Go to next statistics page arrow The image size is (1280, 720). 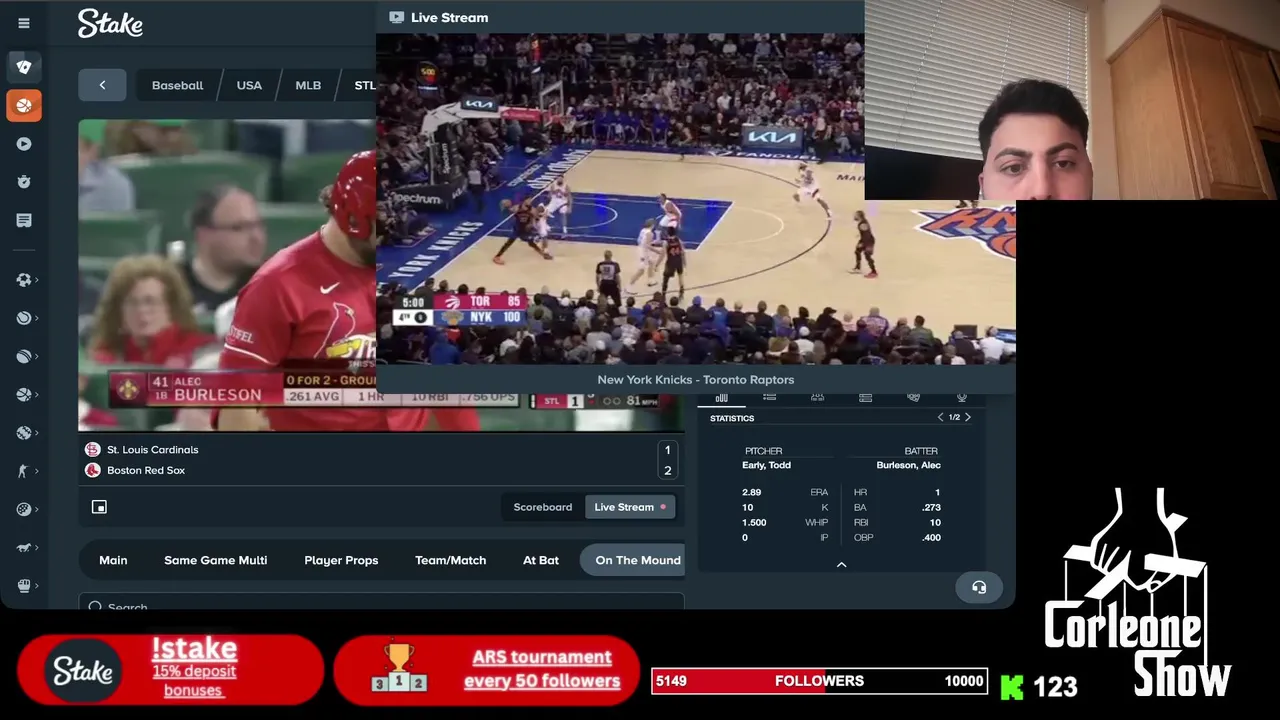967,417
